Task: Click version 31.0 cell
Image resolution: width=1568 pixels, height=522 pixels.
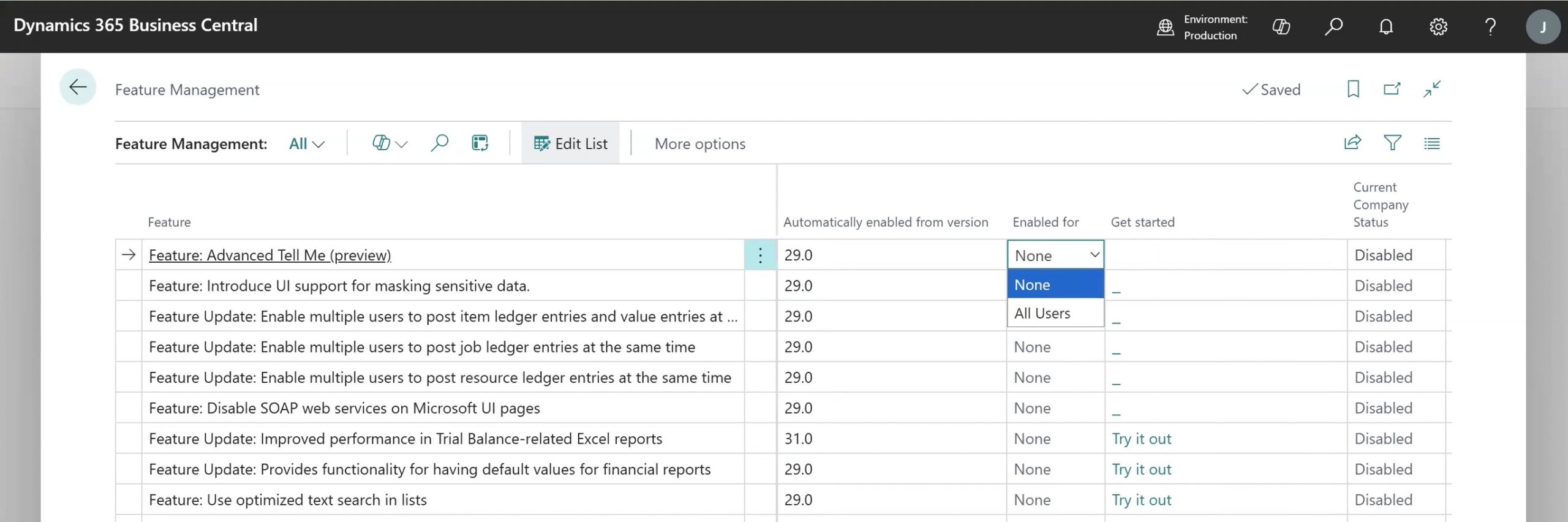Action: point(892,439)
